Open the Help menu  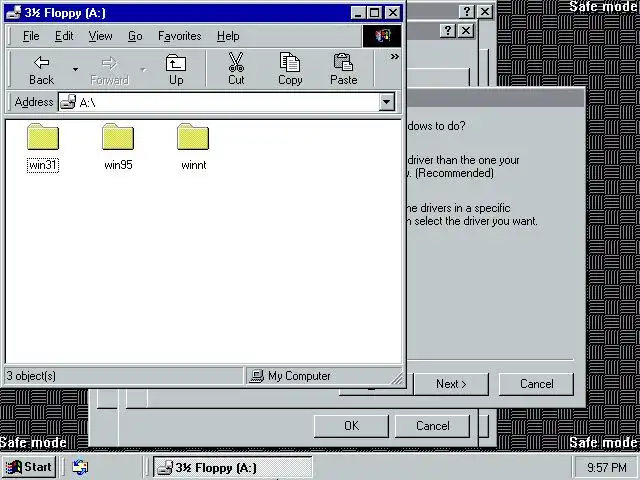point(228,36)
